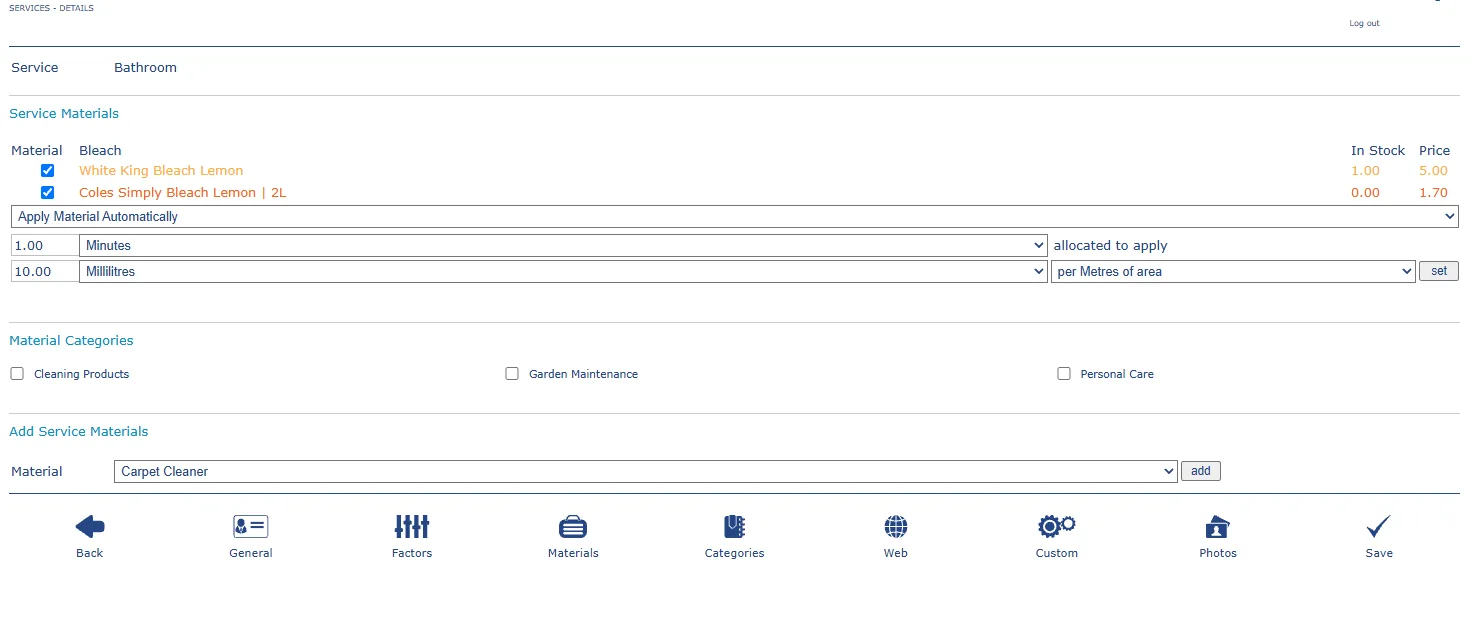
Task: Open the Millilitres unit dropdown
Action: pyautogui.click(x=563, y=272)
